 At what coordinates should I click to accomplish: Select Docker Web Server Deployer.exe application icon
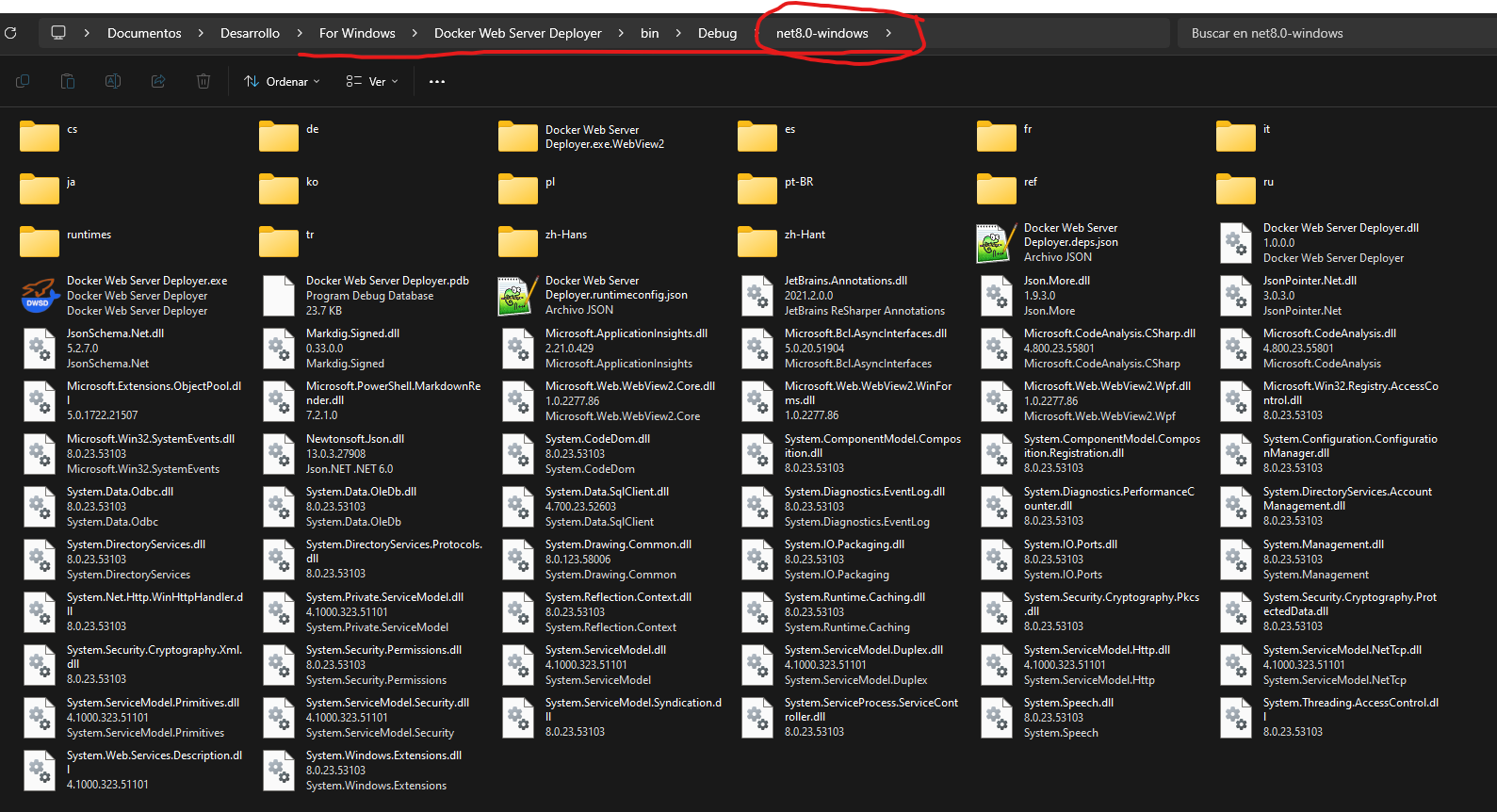[x=40, y=295]
